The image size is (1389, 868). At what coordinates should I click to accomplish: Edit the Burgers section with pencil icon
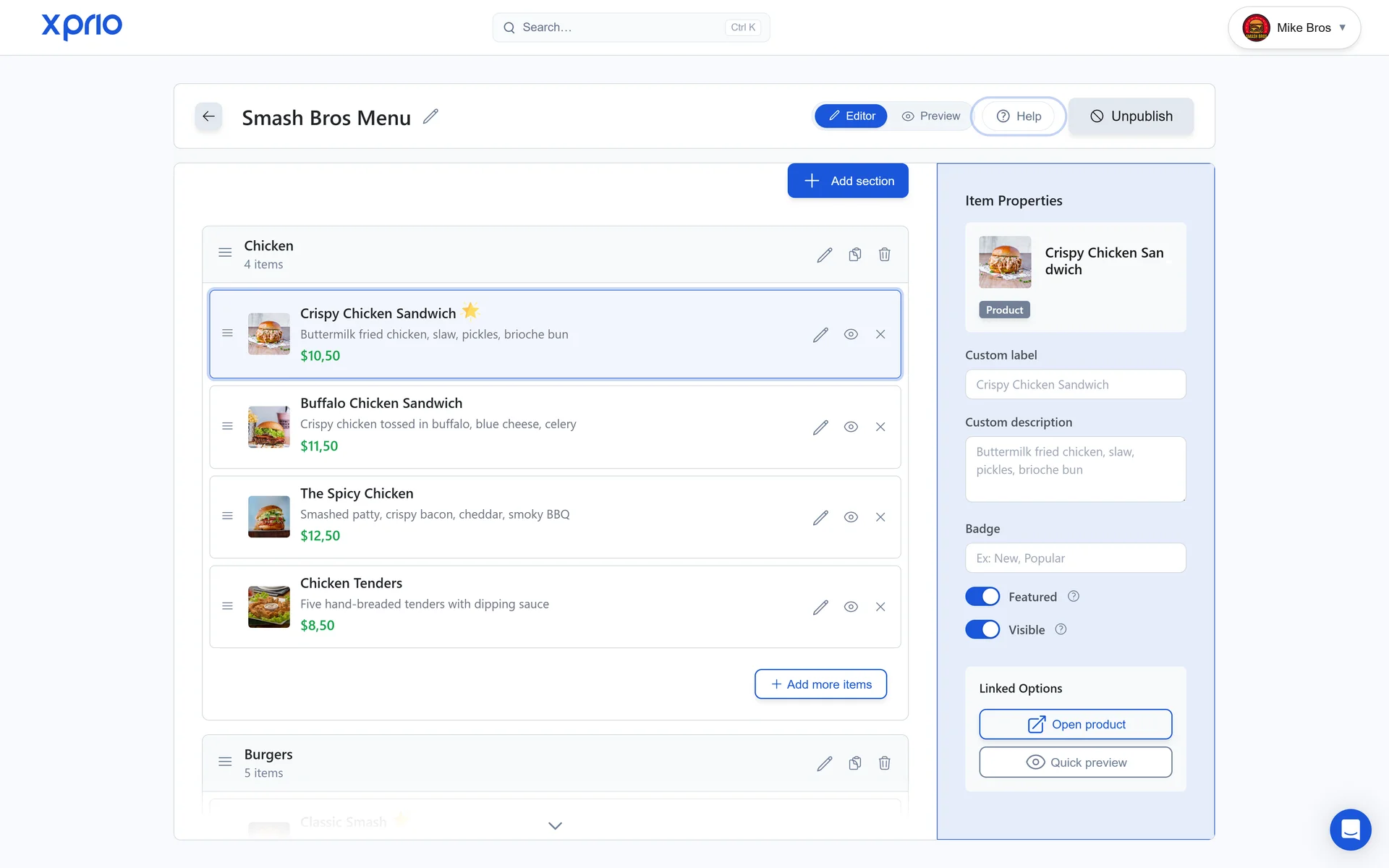pos(825,763)
